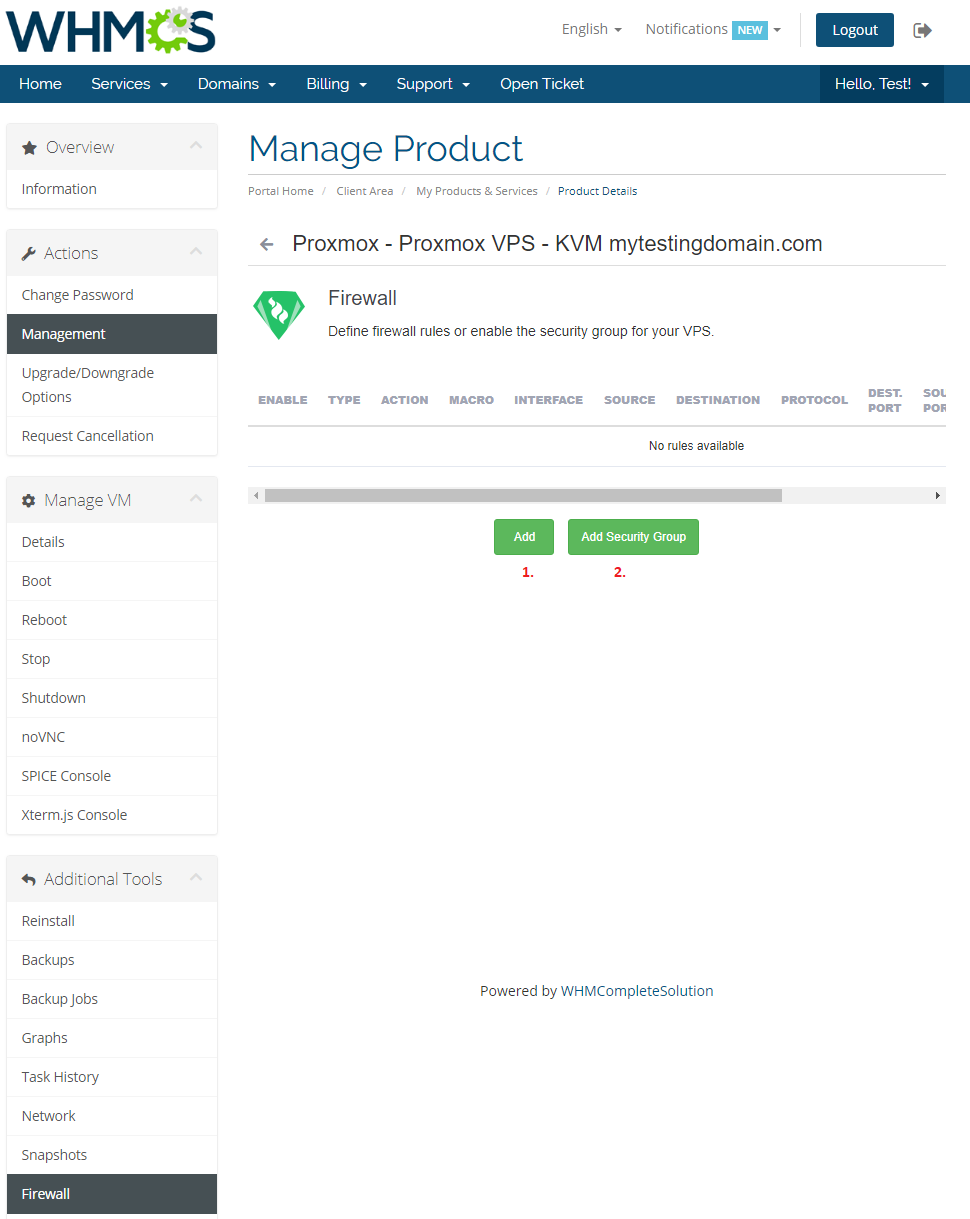Image resolution: width=970 pixels, height=1219 pixels.
Task: Collapse the Actions panel chevron
Action: pyautogui.click(x=196, y=252)
